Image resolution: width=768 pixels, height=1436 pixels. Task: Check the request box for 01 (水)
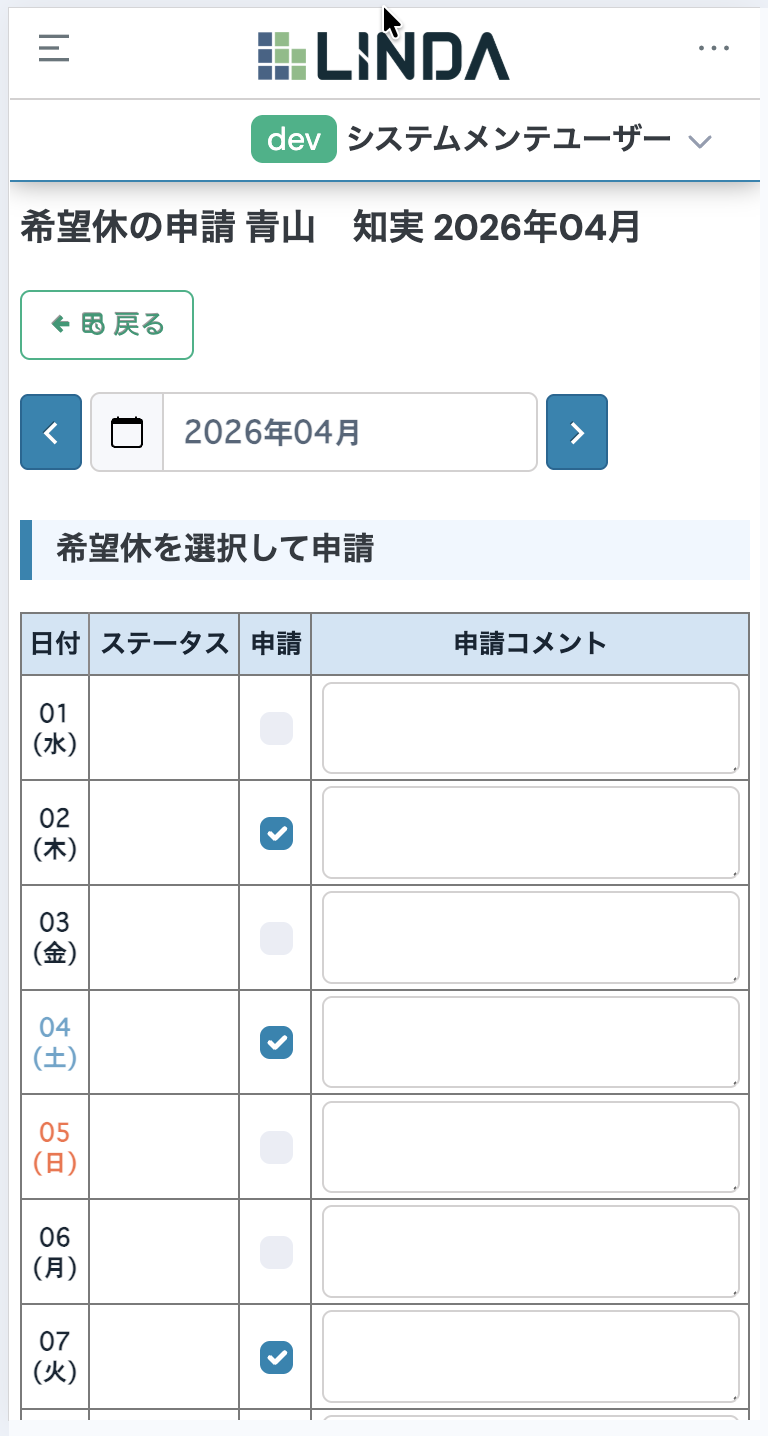click(x=276, y=728)
